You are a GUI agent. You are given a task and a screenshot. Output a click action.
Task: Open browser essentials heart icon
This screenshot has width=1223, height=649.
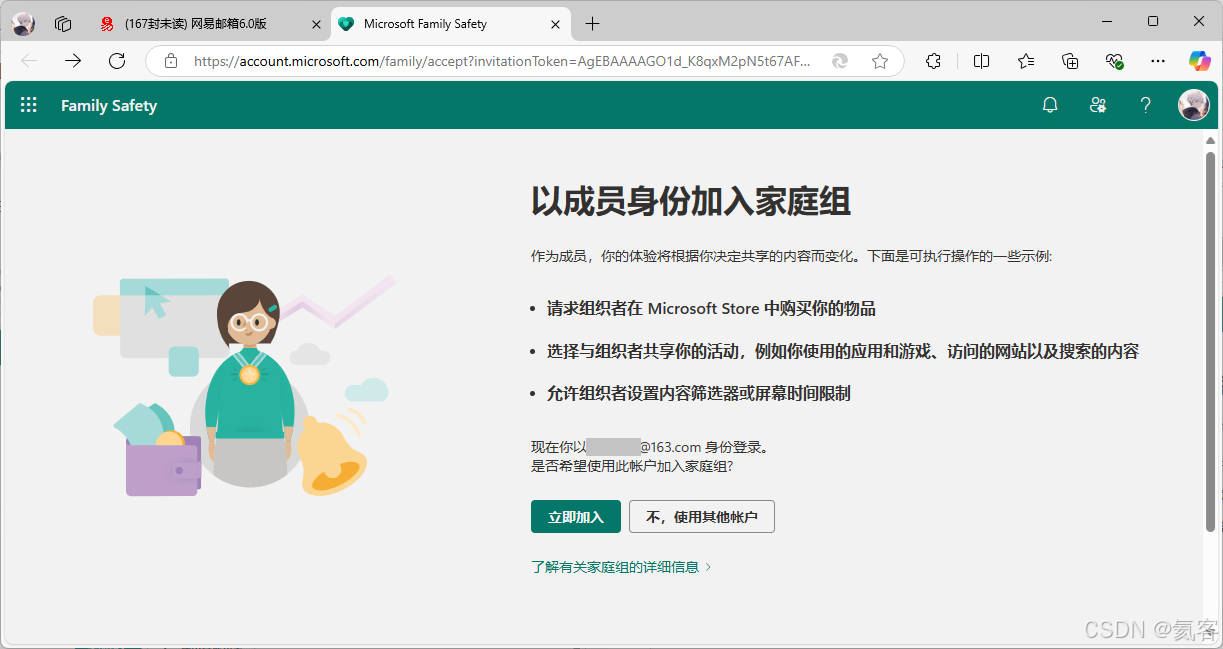point(1114,61)
